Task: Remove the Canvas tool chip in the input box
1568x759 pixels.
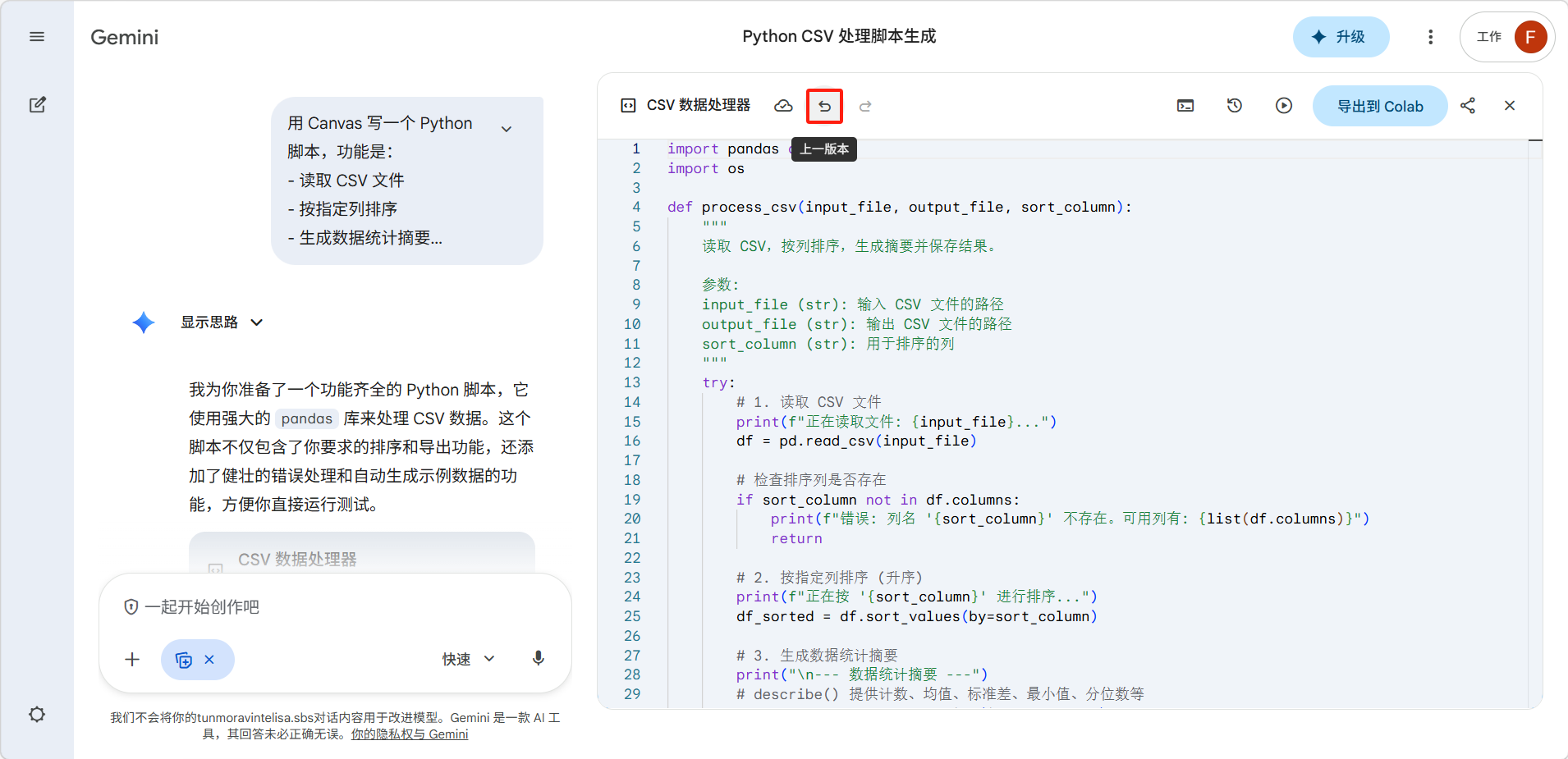Action: coord(210,660)
